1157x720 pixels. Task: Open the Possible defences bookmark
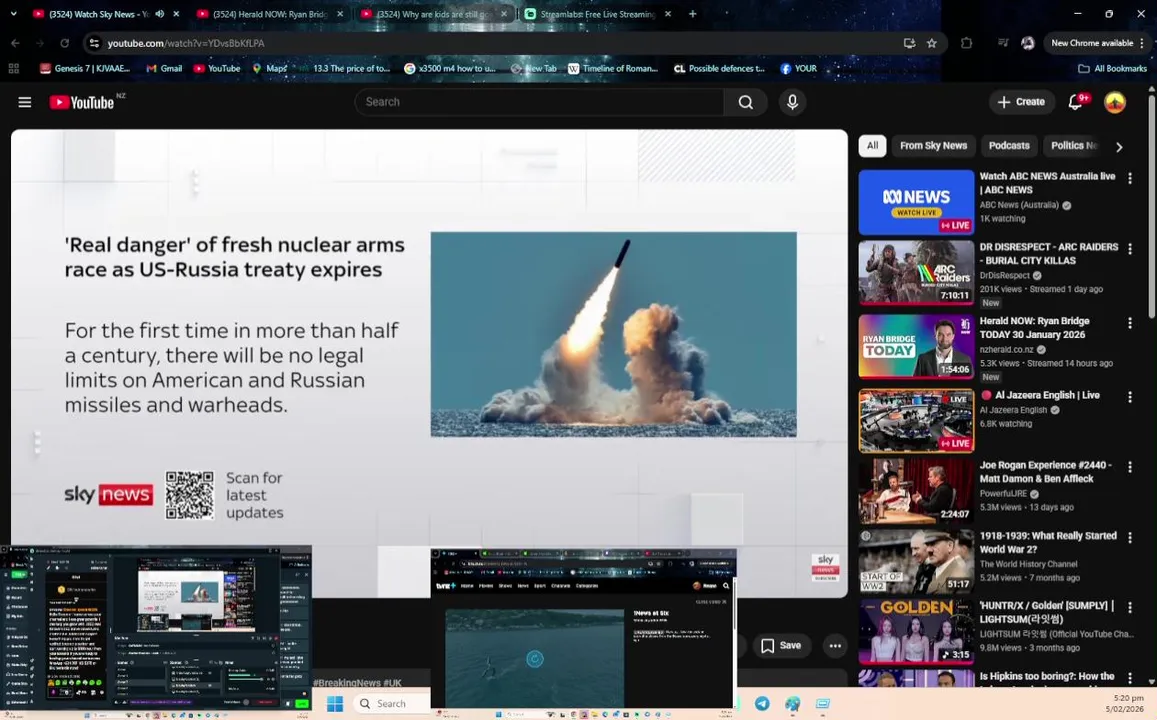719,68
